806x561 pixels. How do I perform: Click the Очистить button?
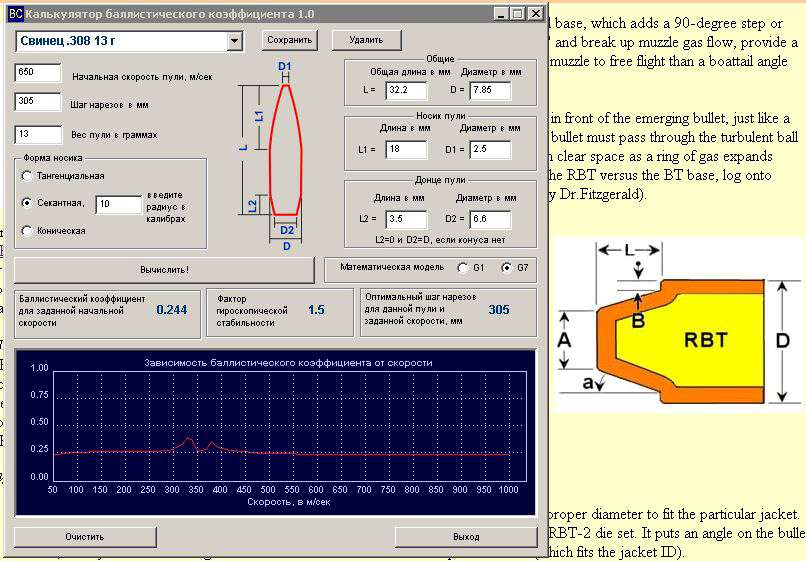(85, 537)
